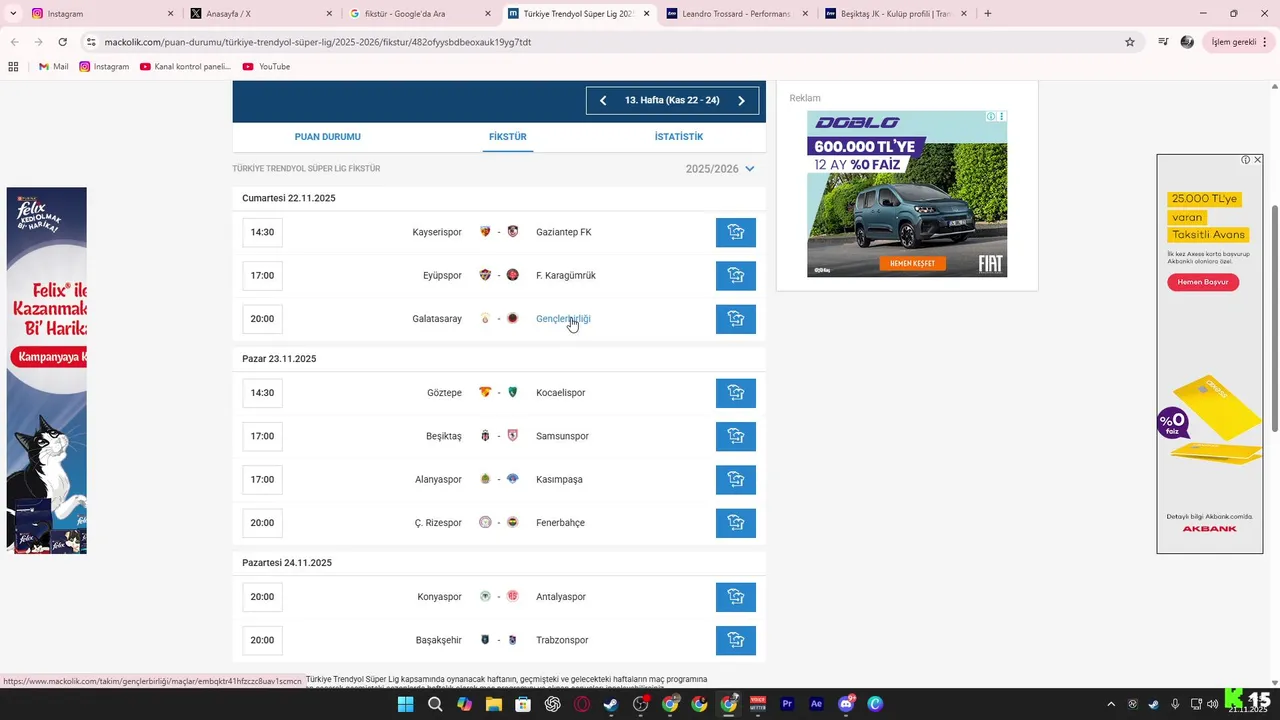Open the media control icon in the Chrome toolbar
Image resolution: width=1280 pixels, height=720 pixels.
[1163, 42]
